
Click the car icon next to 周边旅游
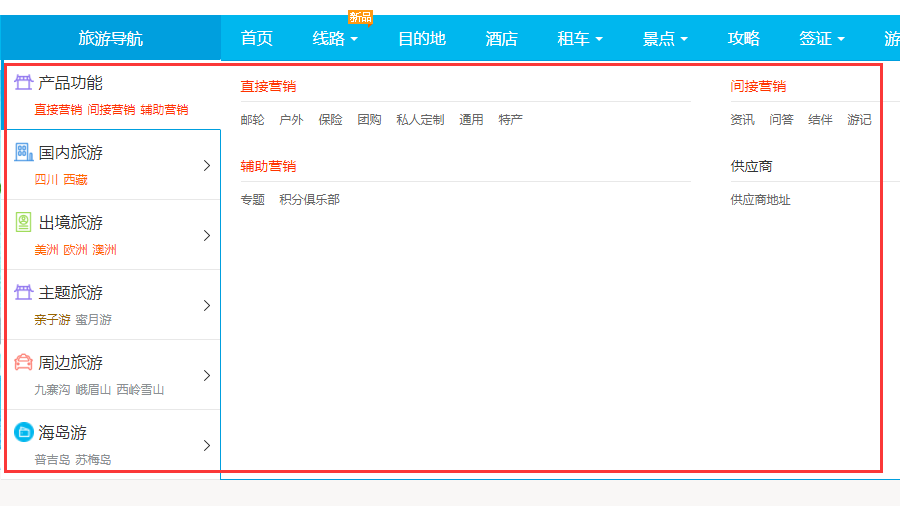point(24,362)
